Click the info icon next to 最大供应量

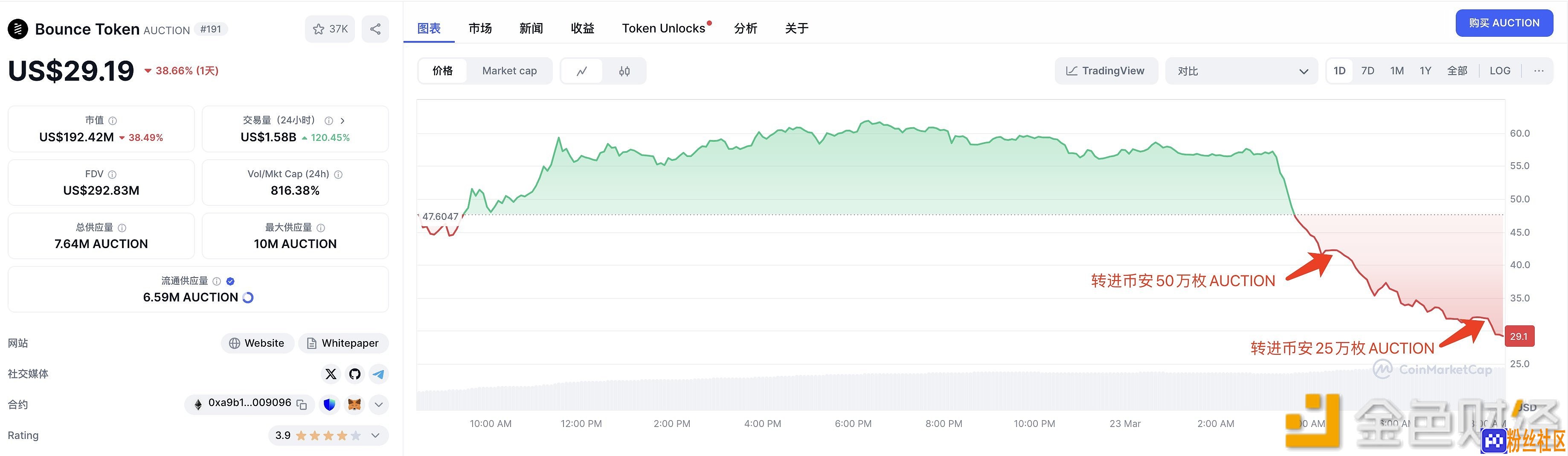(321, 228)
